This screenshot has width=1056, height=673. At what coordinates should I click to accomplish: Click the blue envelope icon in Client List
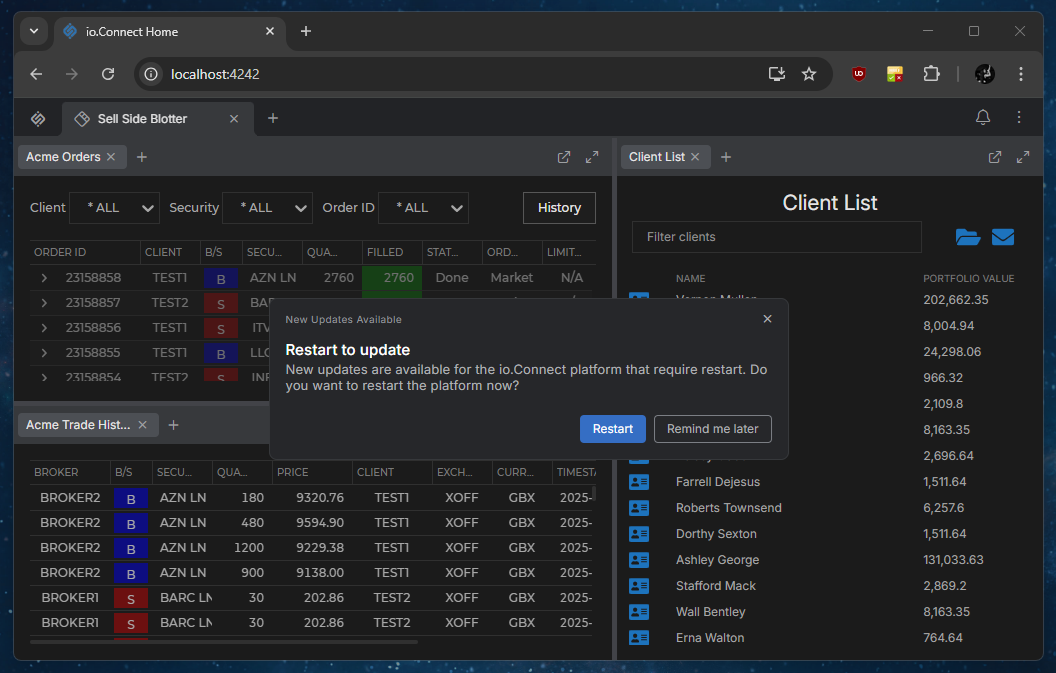pos(1003,237)
